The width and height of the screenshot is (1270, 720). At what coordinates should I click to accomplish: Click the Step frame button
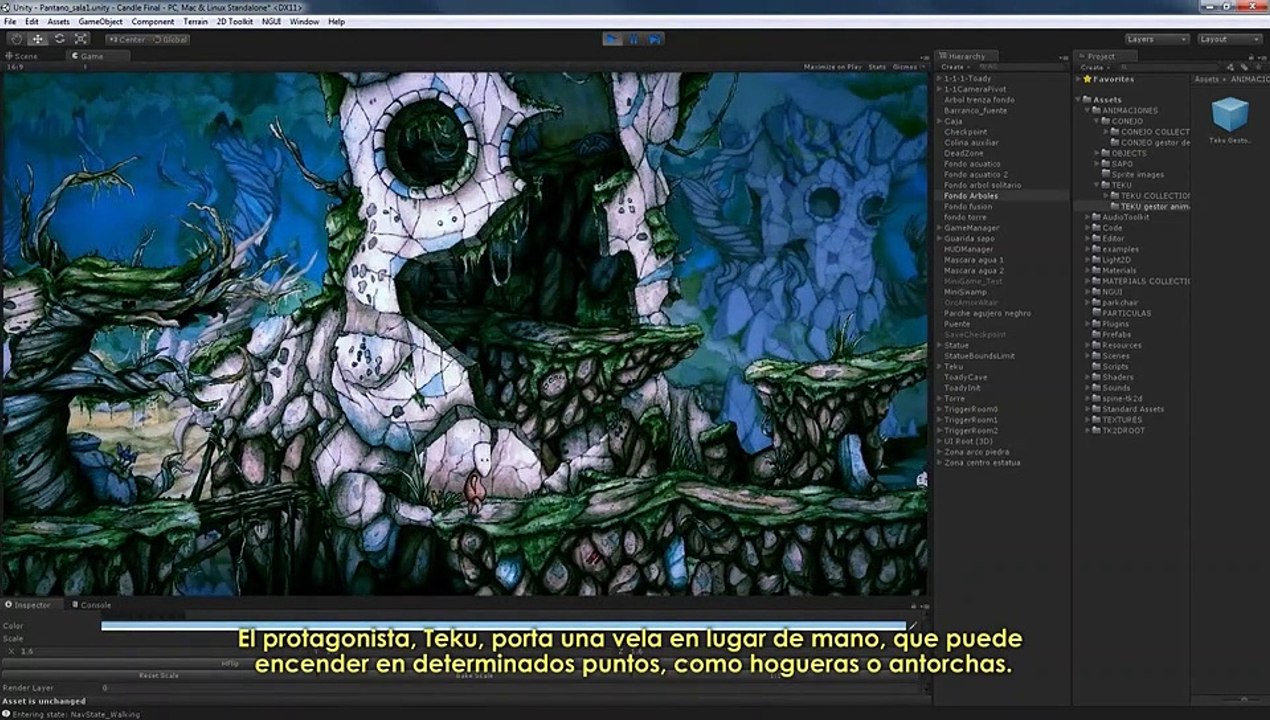click(x=655, y=39)
